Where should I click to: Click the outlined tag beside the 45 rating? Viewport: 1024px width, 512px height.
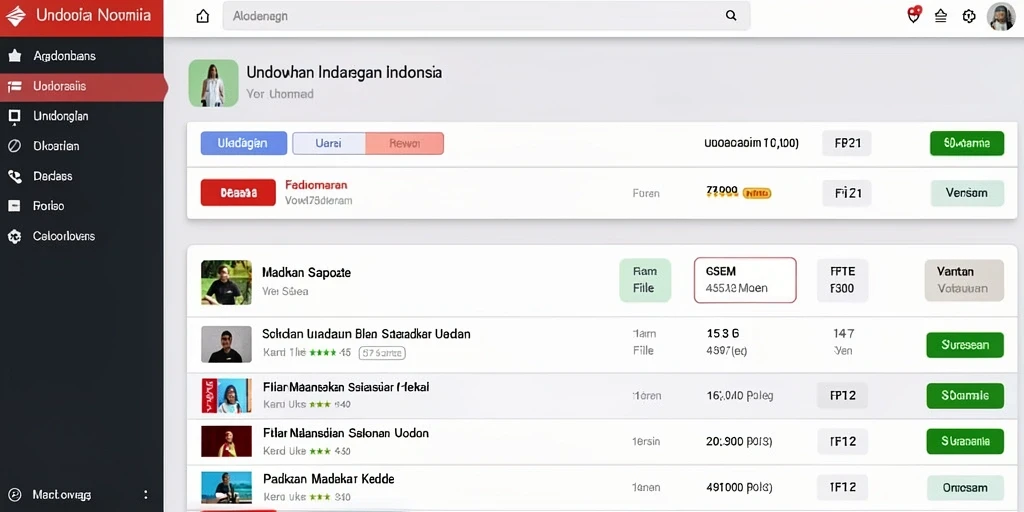(382, 353)
